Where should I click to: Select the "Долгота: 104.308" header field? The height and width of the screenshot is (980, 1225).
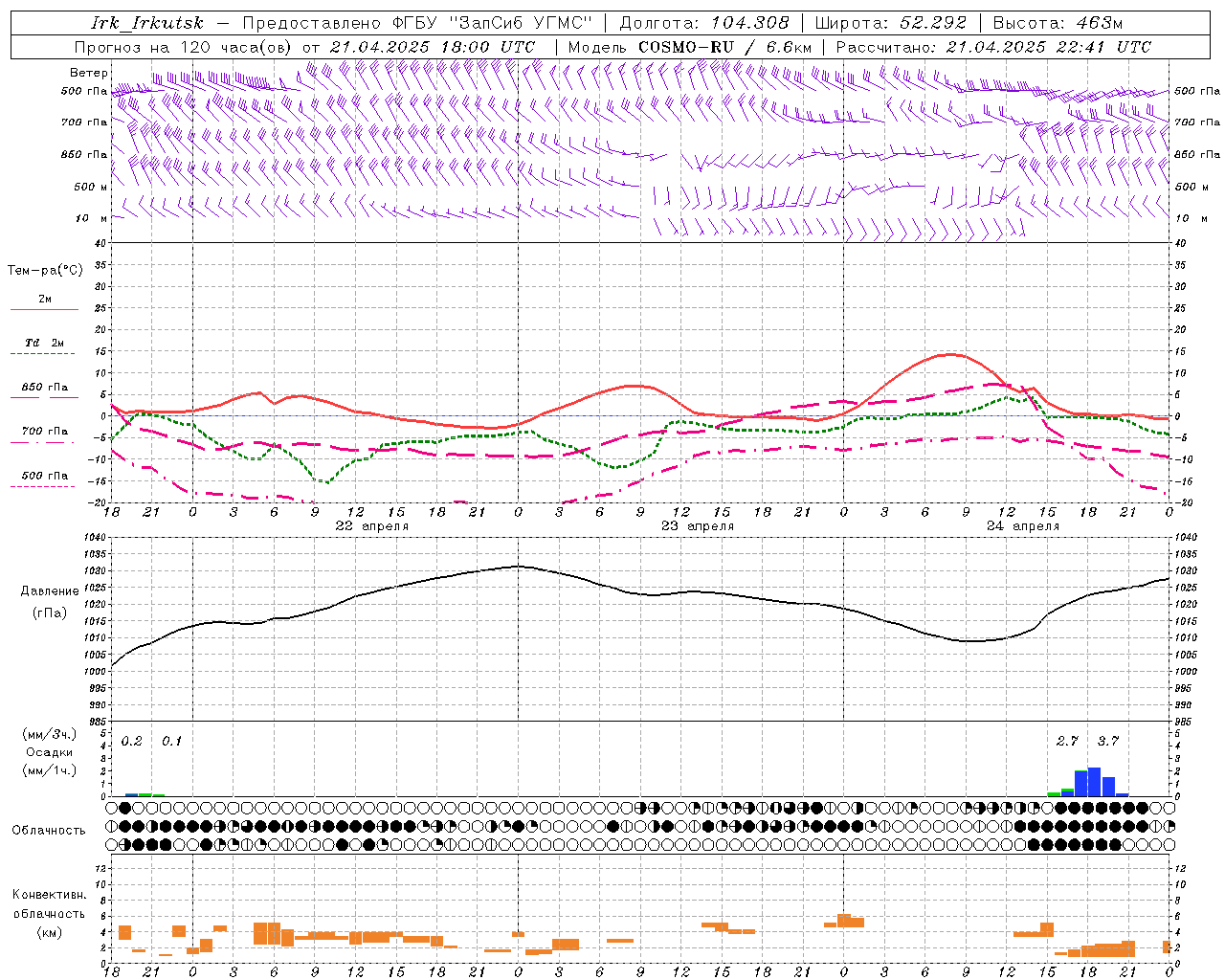(x=704, y=23)
